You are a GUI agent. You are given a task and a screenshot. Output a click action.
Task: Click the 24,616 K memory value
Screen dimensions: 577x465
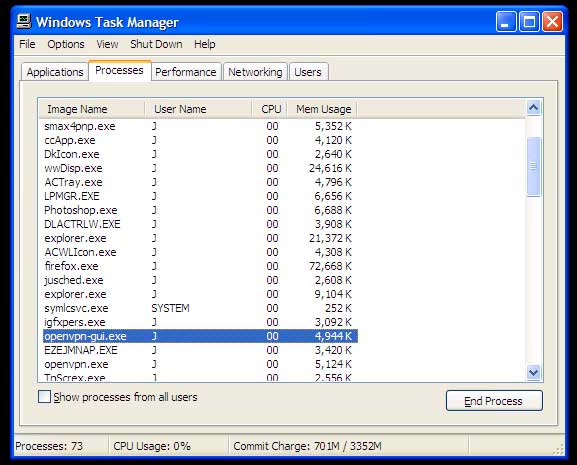click(x=330, y=168)
